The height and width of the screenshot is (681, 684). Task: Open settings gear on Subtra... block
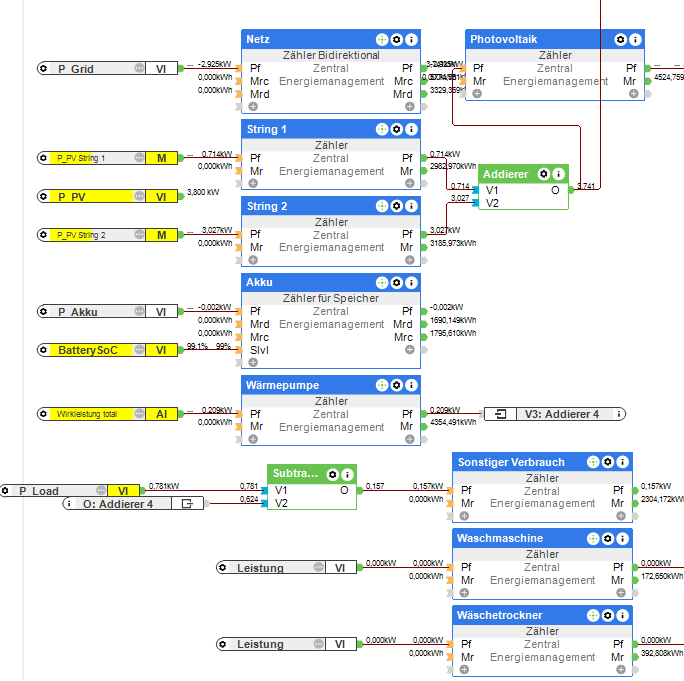pyautogui.click(x=332, y=474)
